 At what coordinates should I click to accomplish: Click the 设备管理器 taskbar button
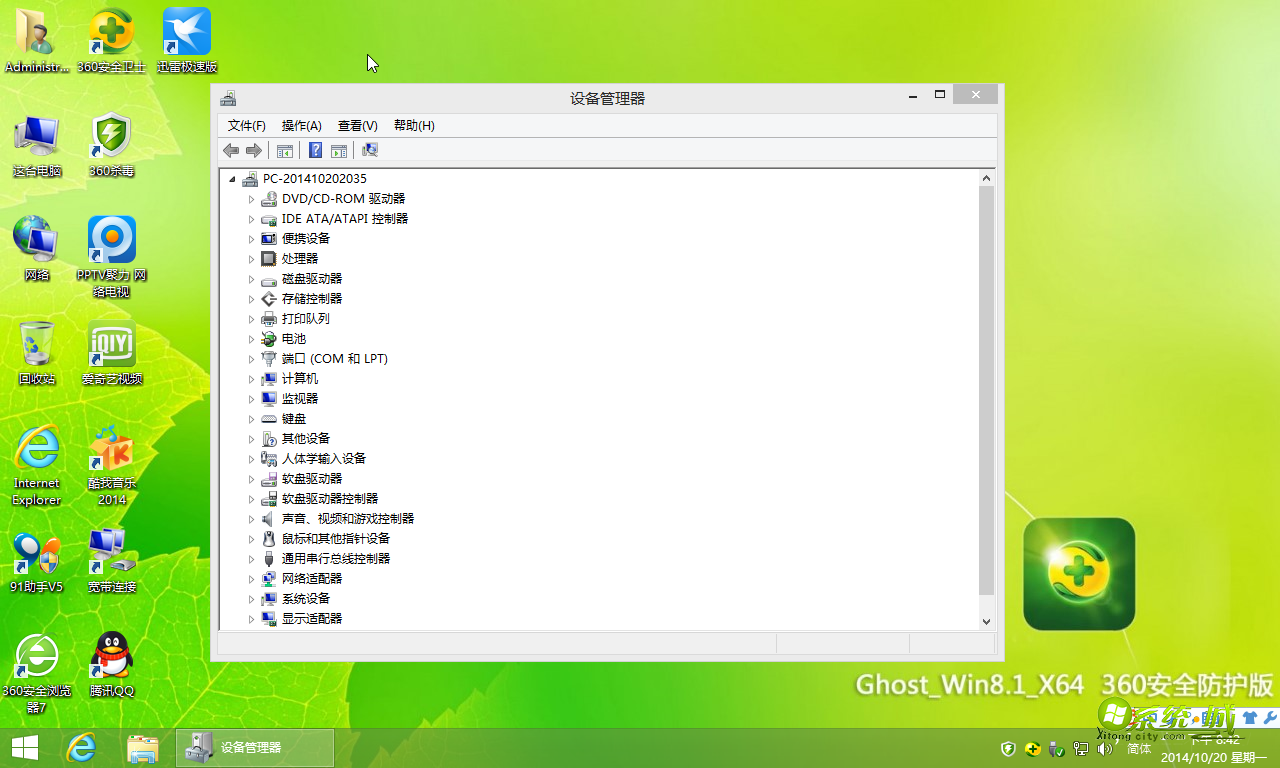tap(255, 748)
